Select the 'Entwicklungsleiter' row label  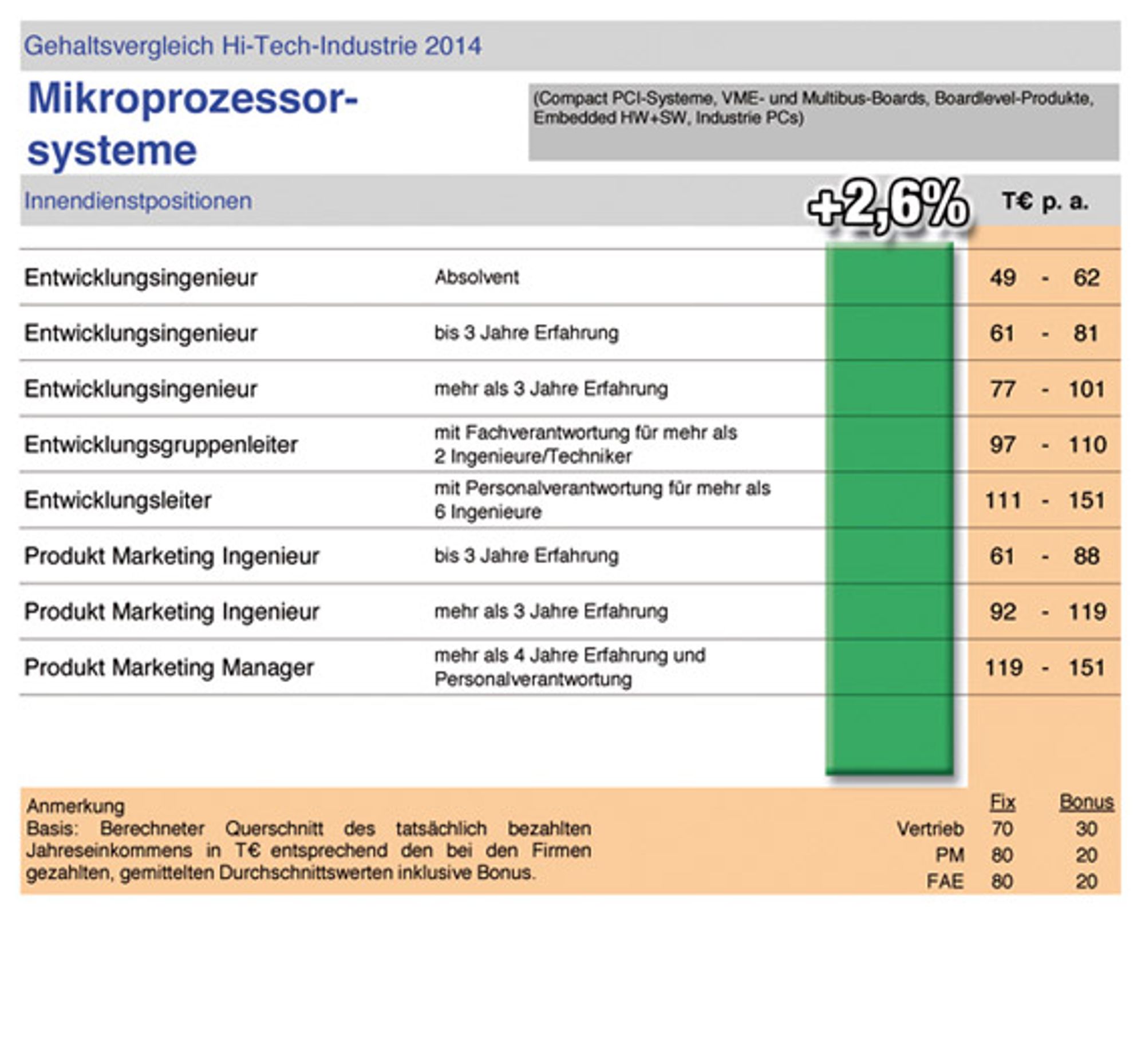coord(117,500)
